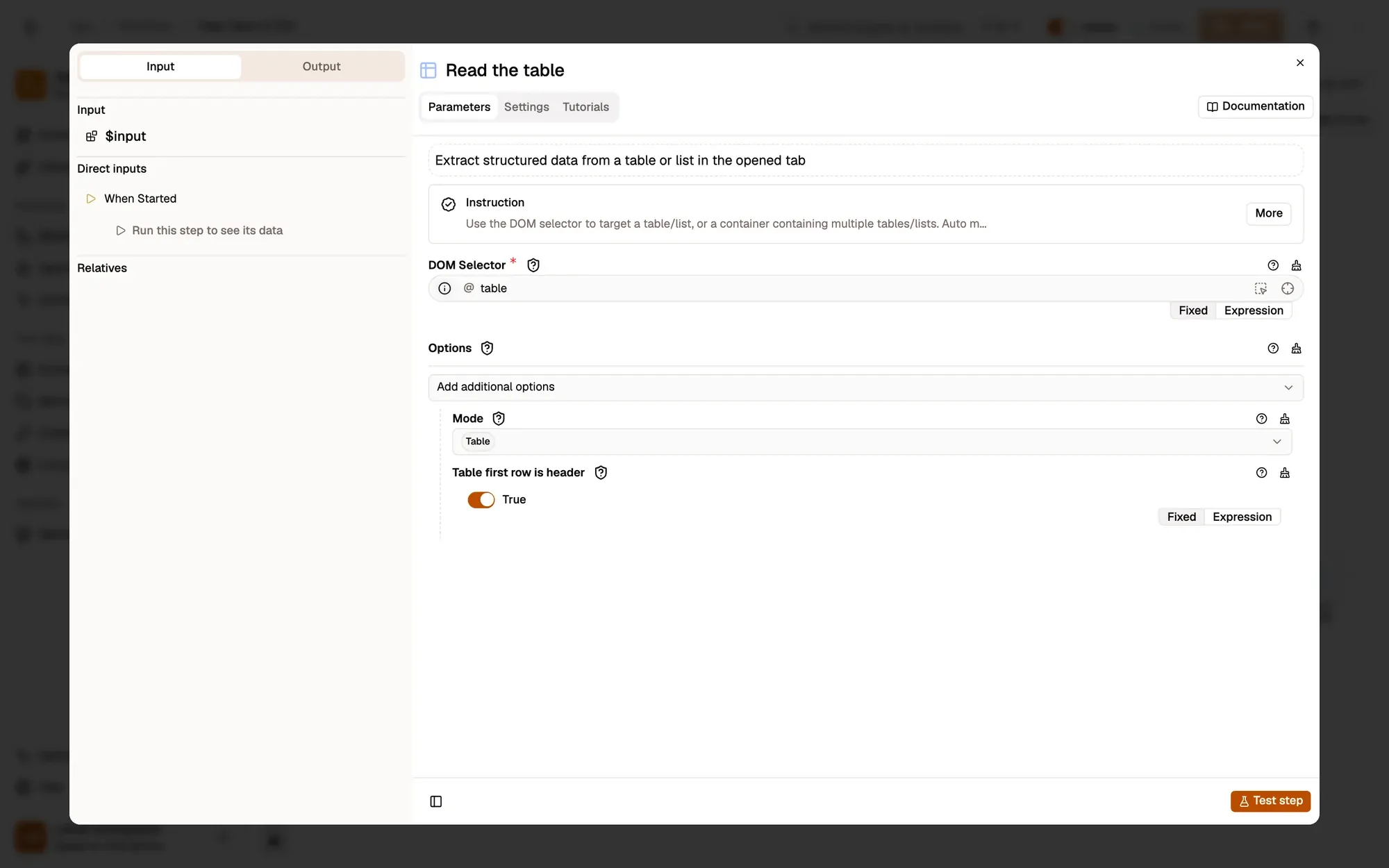Click the DOM Selector input field containing table

pos(865,288)
